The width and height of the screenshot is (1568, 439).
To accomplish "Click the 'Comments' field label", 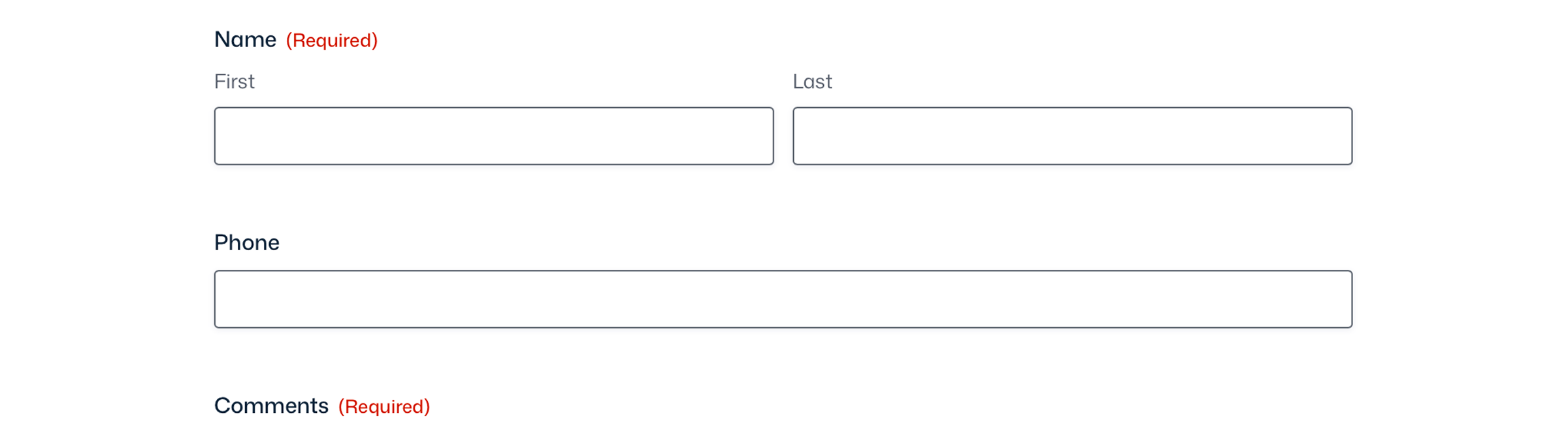I will (271, 405).
